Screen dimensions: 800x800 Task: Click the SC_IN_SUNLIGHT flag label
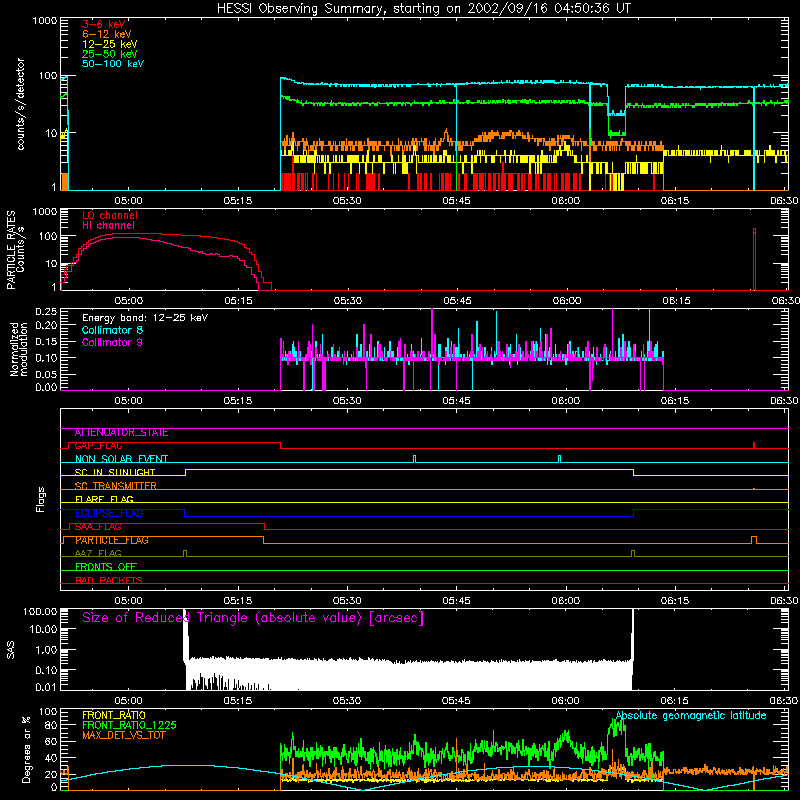pos(115,472)
